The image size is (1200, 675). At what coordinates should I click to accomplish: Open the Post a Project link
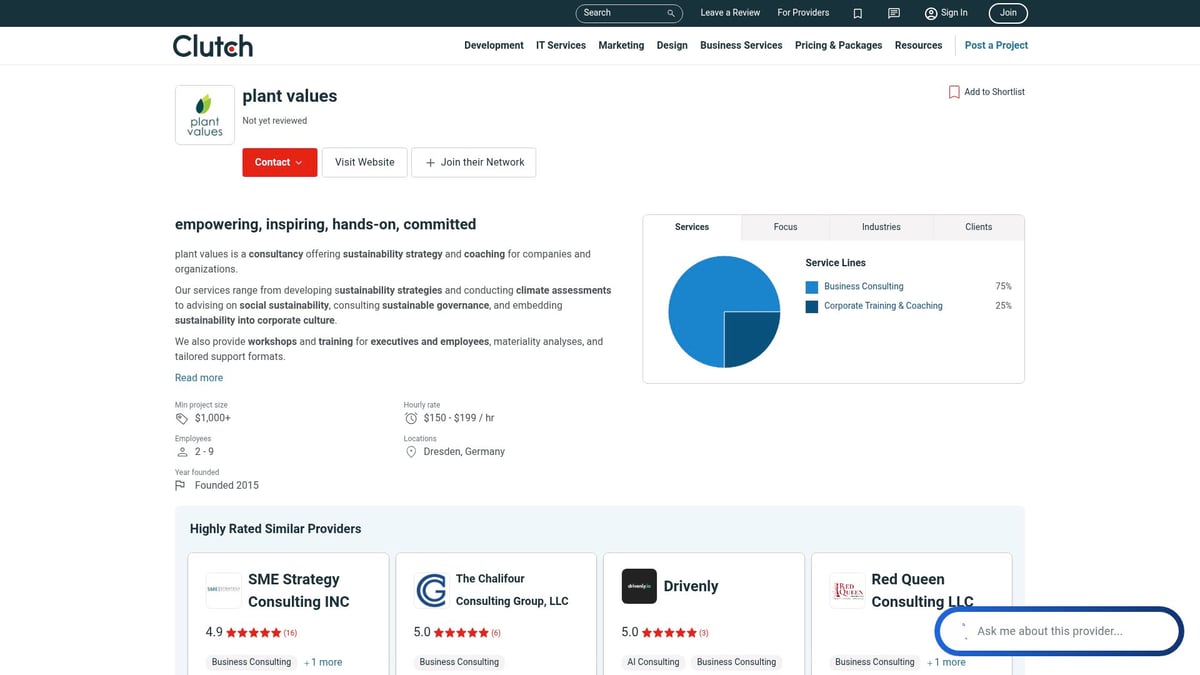point(996,45)
